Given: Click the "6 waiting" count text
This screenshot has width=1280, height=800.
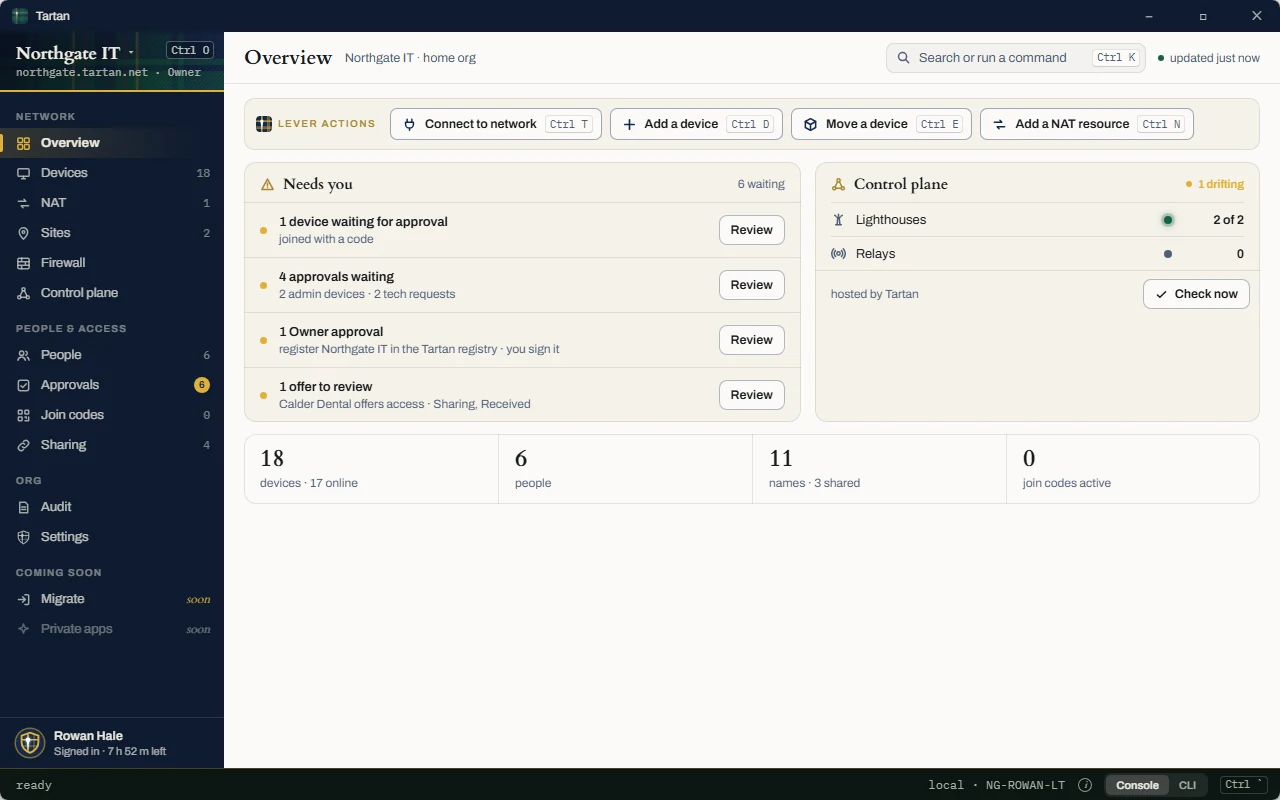Looking at the screenshot, I should (x=761, y=184).
